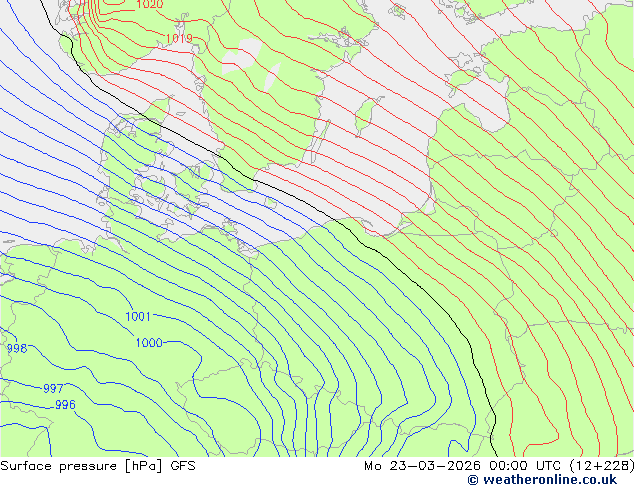
Task: Click the 998 isobar label
Action: pos(17,348)
